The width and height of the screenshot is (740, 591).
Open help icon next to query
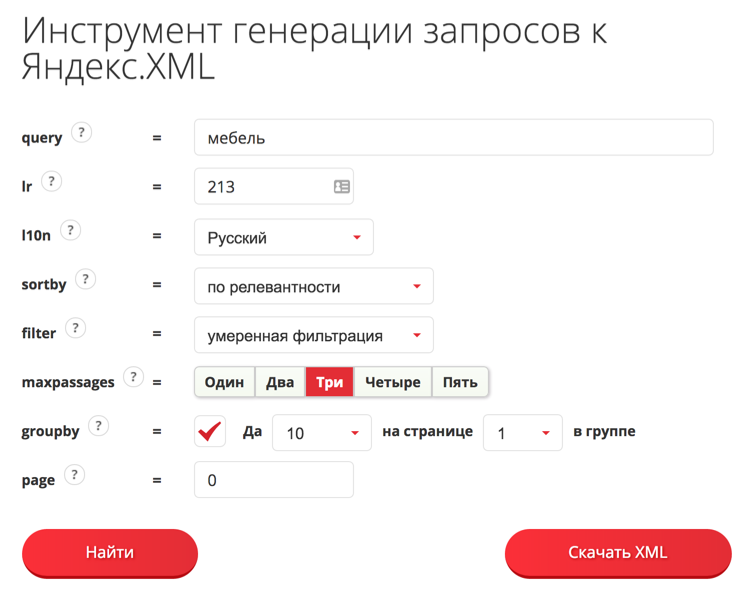pyautogui.click(x=82, y=133)
